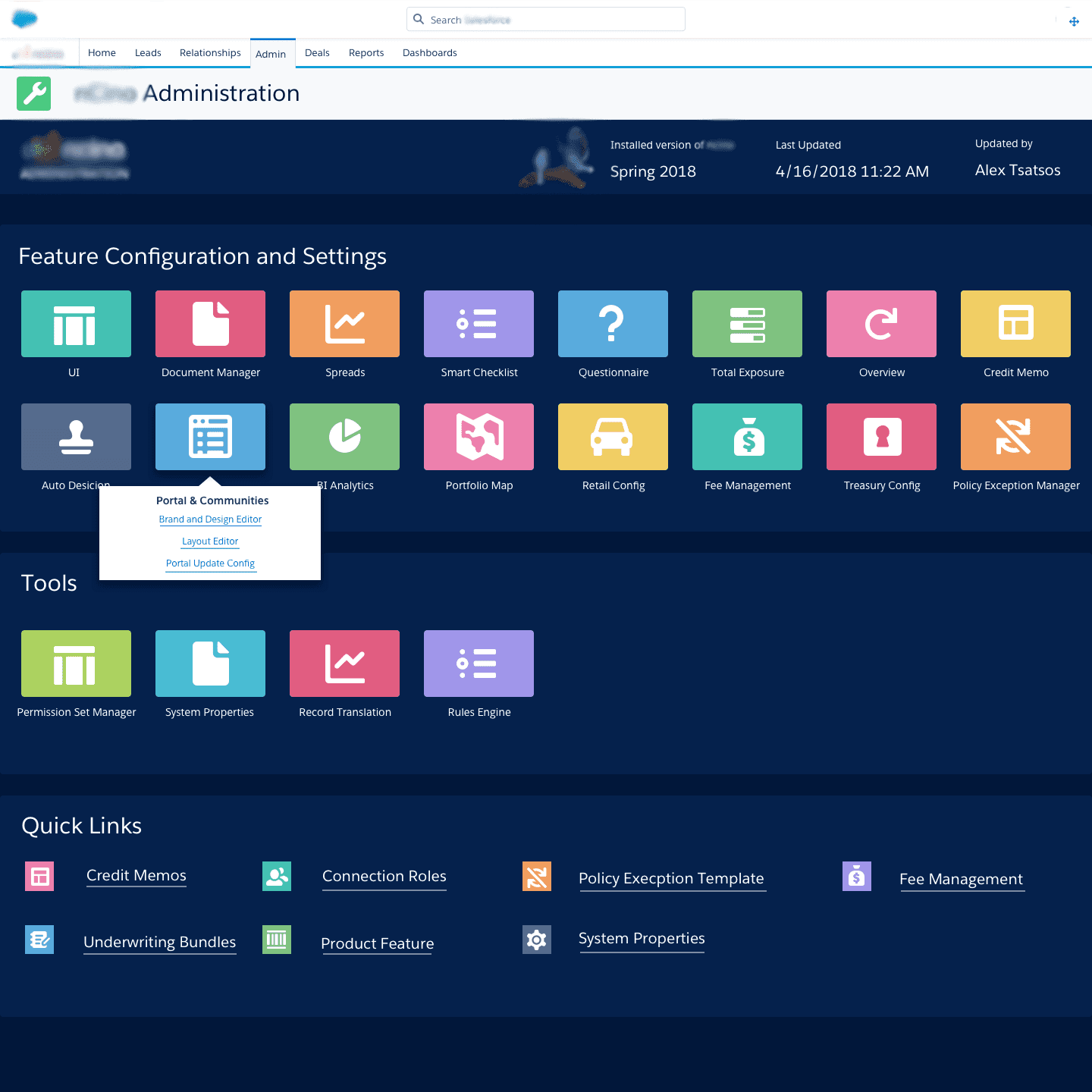Open the Layout Editor link
1092x1092 pixels.
210,541
